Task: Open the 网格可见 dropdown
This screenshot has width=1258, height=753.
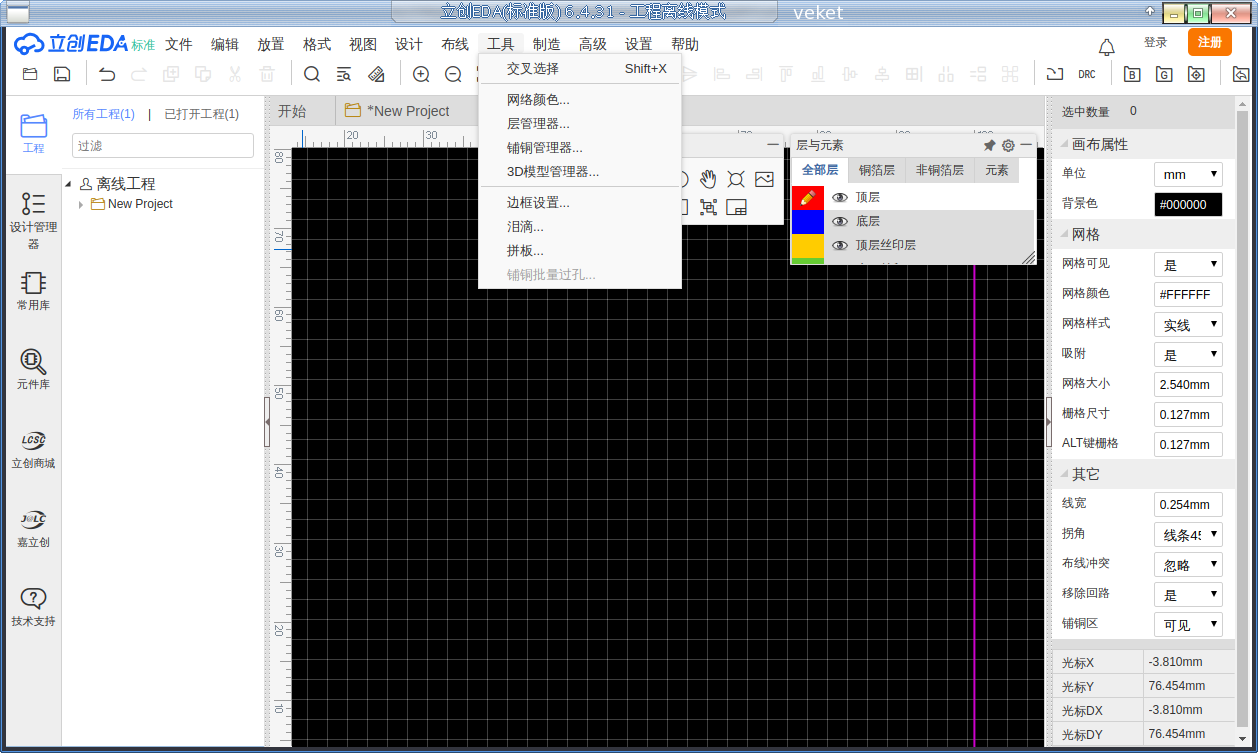Action: (1188, 264)
